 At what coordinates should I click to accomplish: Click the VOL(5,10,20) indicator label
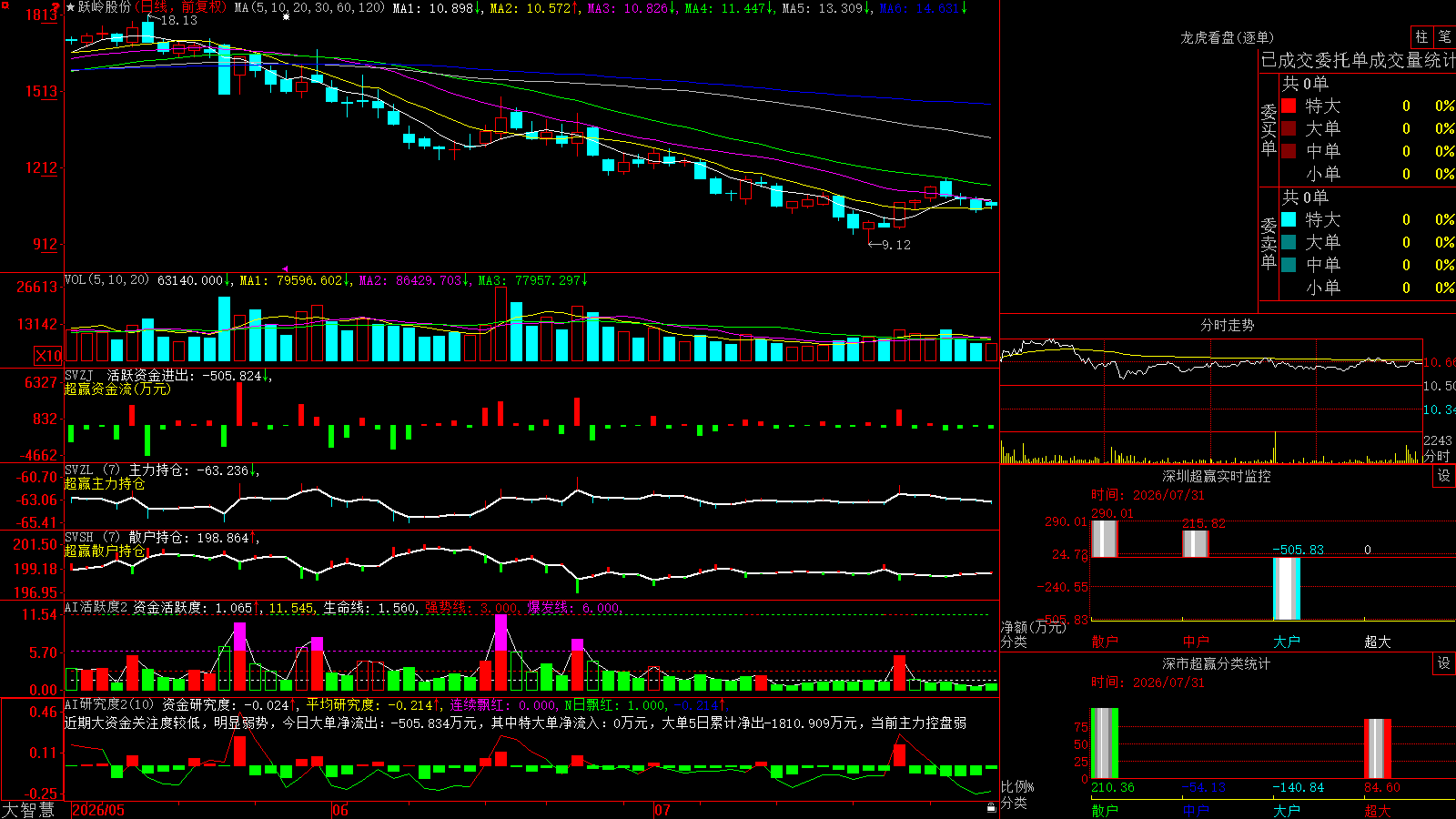(x=107, y=280)
